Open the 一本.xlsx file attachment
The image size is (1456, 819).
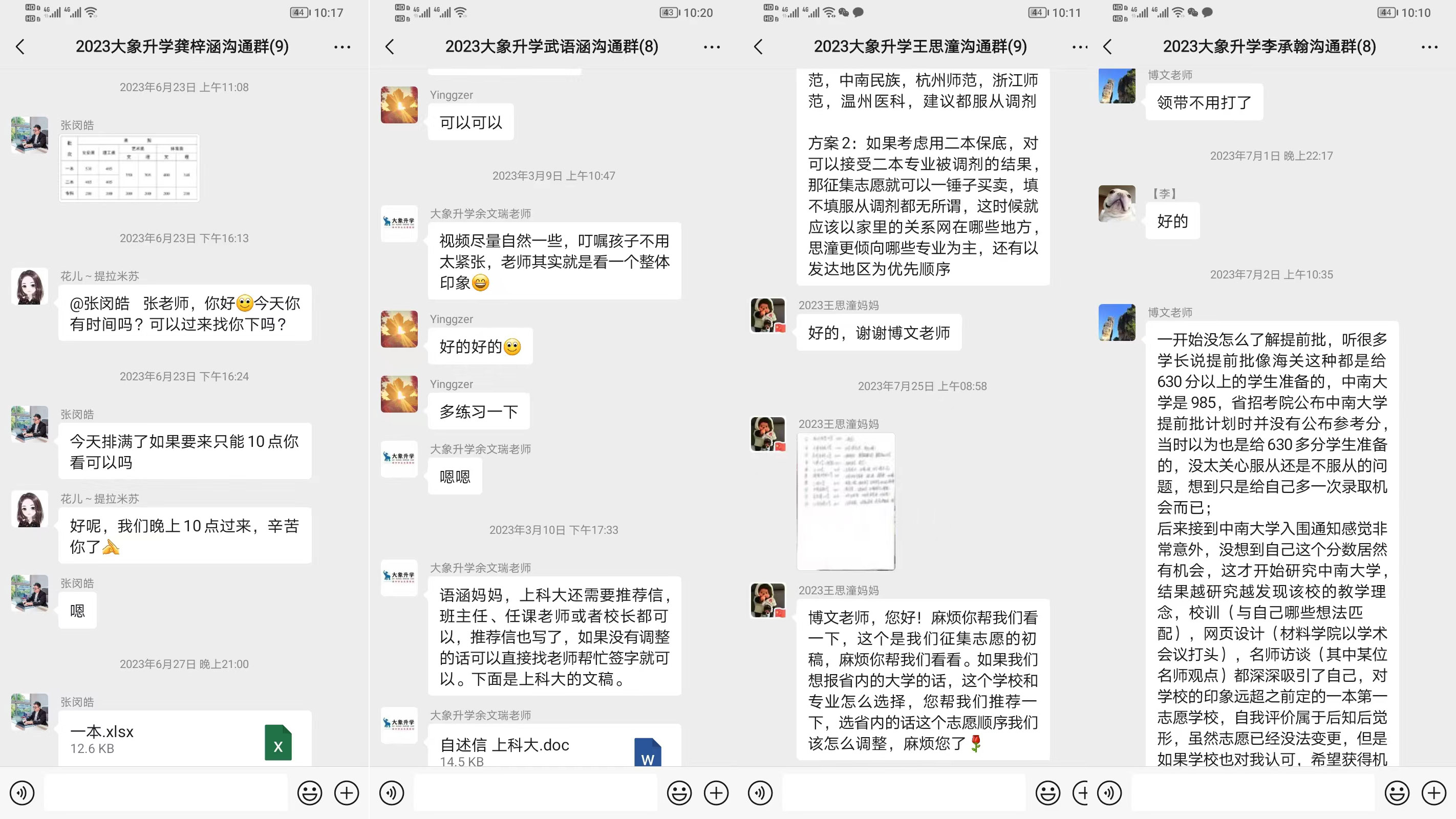click(x=185, y=738)
